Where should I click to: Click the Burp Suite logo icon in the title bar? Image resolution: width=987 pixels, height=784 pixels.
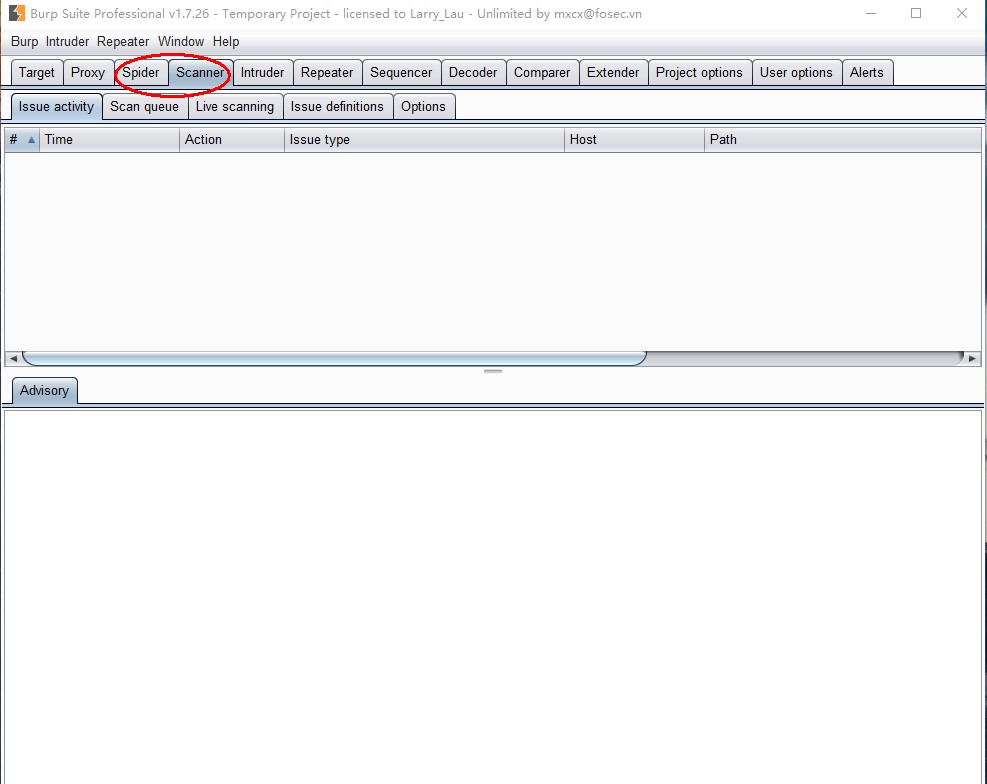16,13
